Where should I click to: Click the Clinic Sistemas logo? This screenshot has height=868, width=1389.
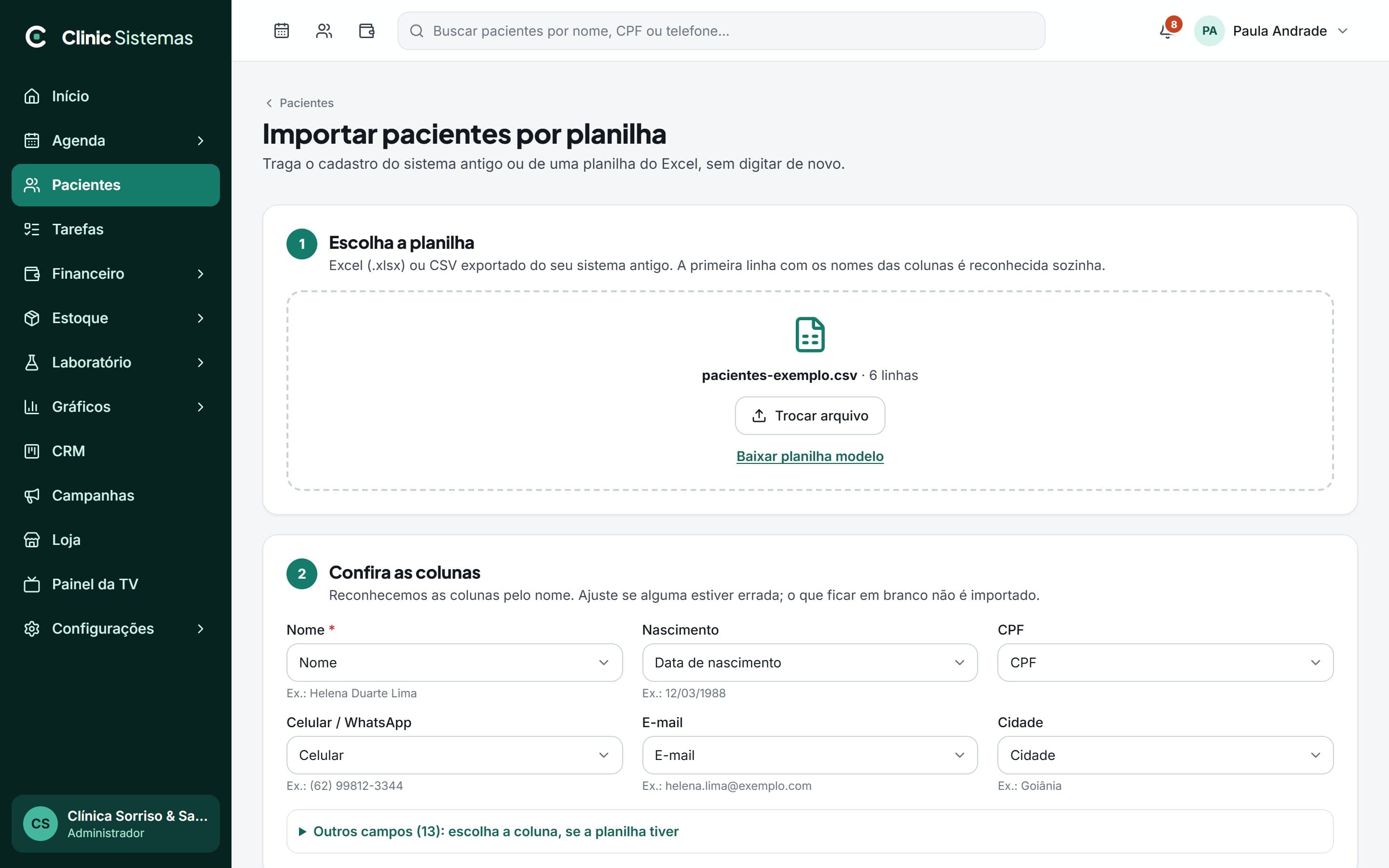pos(109,37)
